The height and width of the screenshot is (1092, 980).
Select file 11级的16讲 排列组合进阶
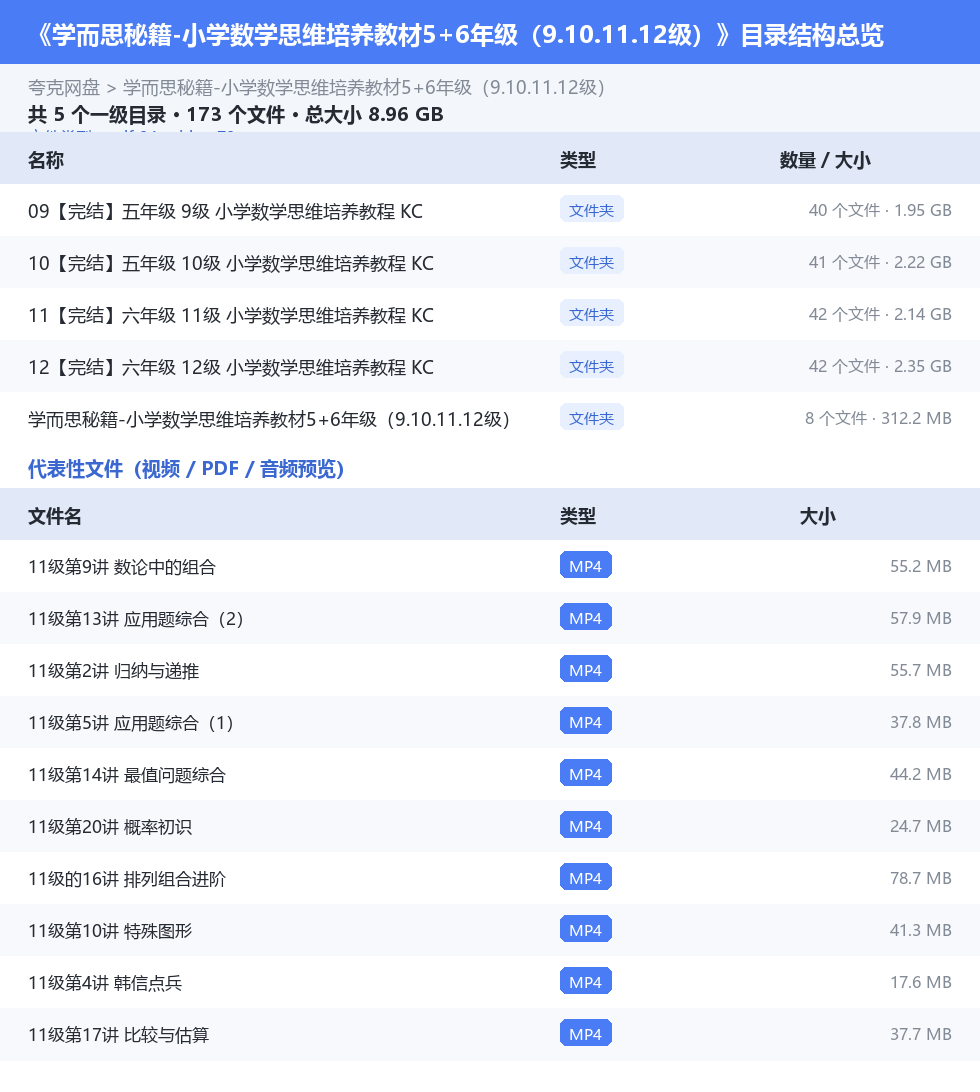(x=127, y=879)
